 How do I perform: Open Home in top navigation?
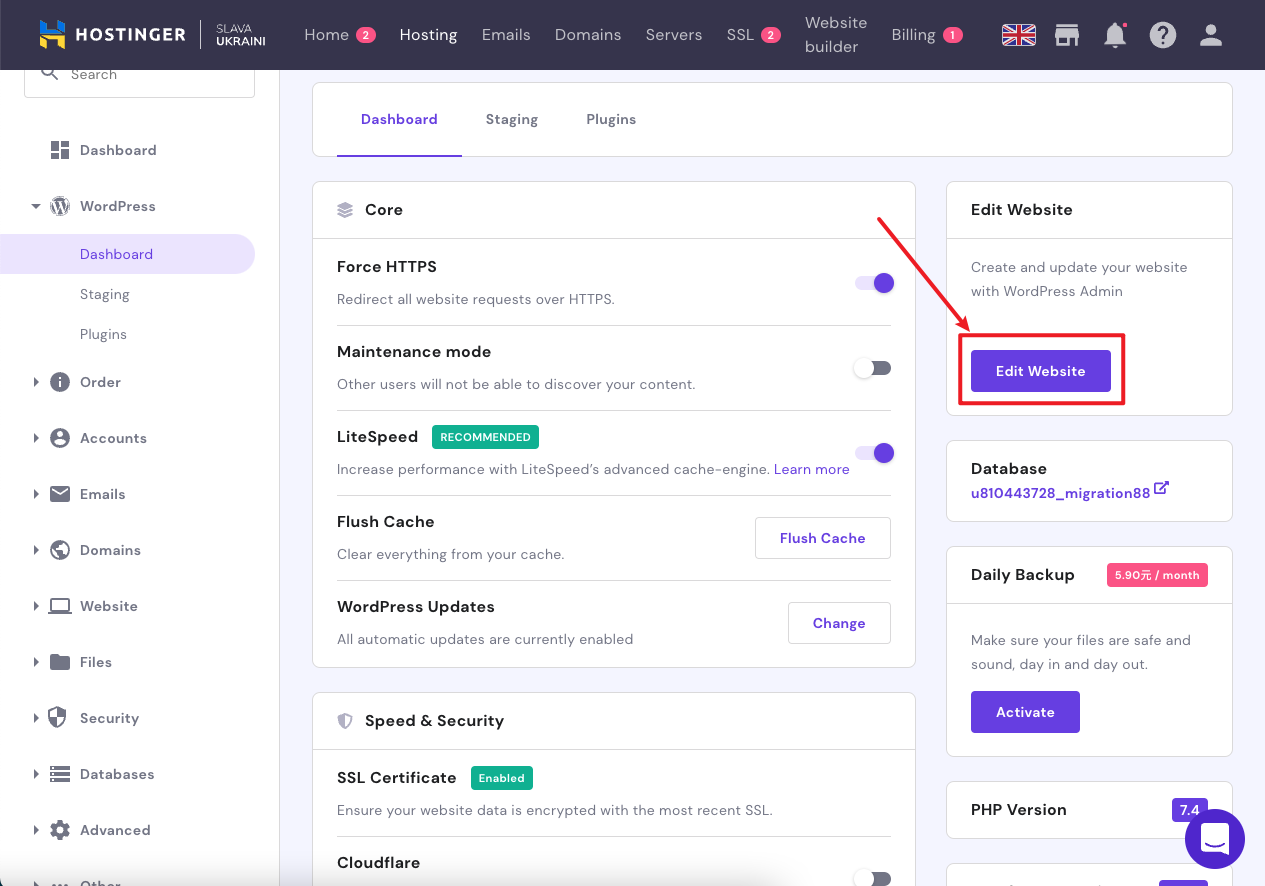click(327, 35)
